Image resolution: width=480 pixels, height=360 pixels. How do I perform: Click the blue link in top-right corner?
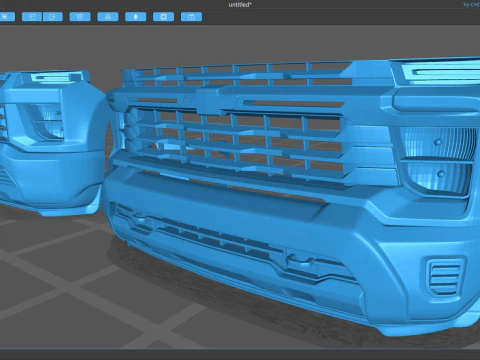472,5
